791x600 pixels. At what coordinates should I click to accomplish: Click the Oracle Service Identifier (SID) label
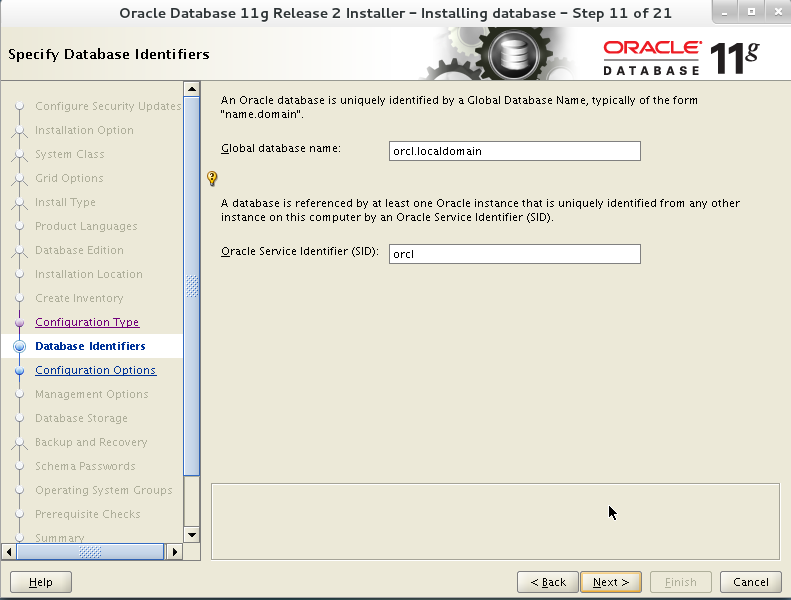click(300, 251)
